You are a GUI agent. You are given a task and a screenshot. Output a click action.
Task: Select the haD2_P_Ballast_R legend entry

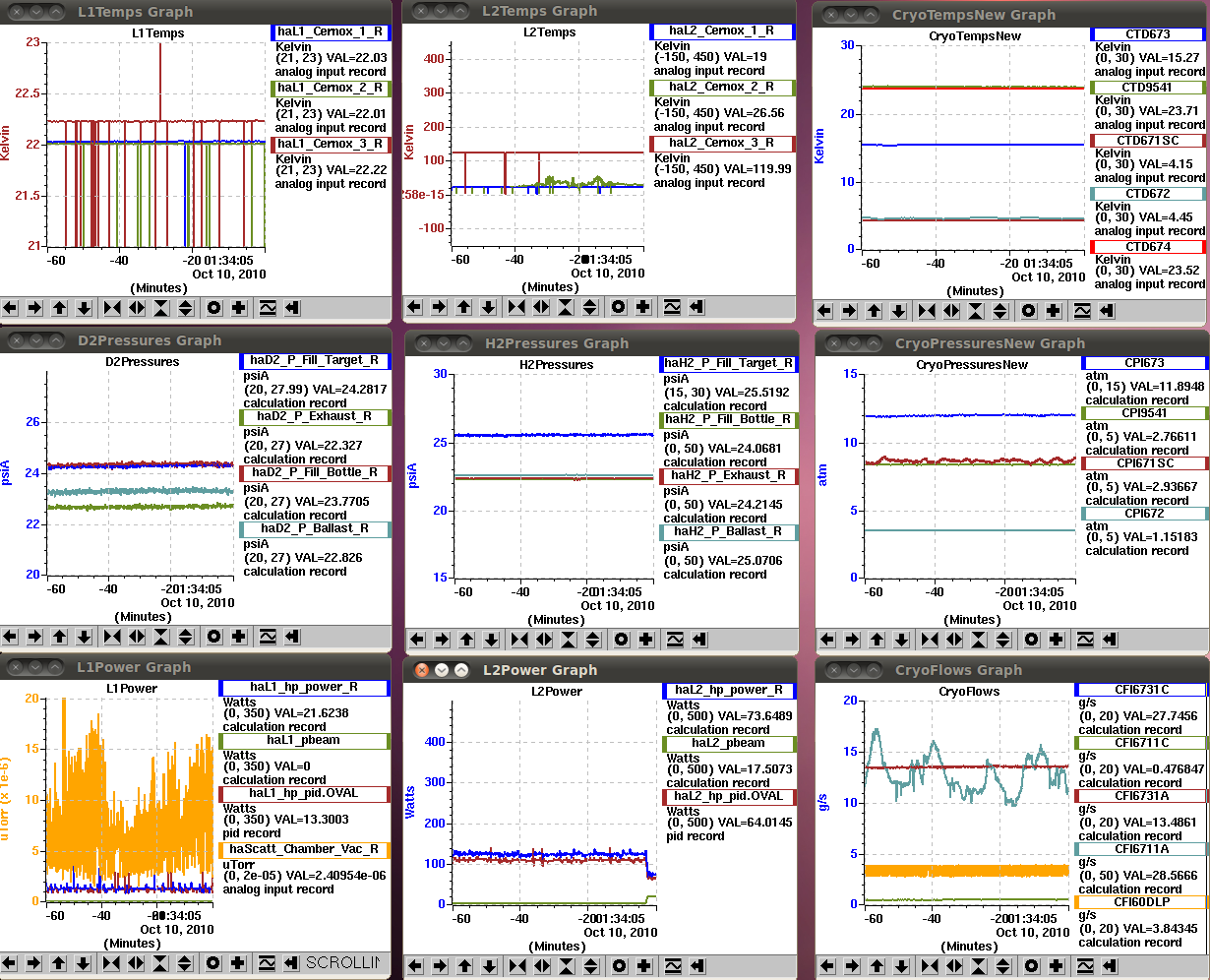coord(314,528)
